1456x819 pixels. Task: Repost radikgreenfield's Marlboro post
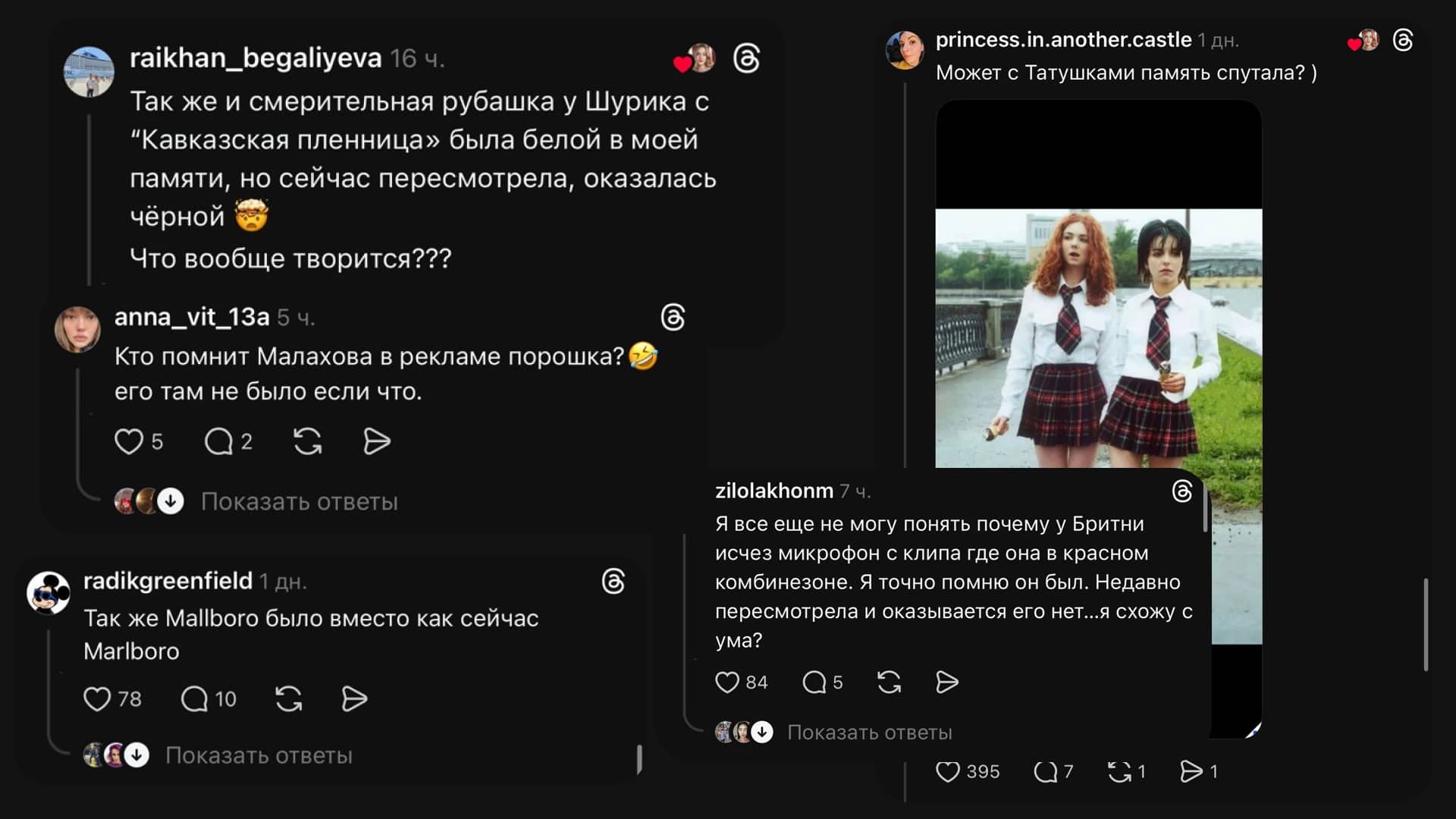[288, 698]
